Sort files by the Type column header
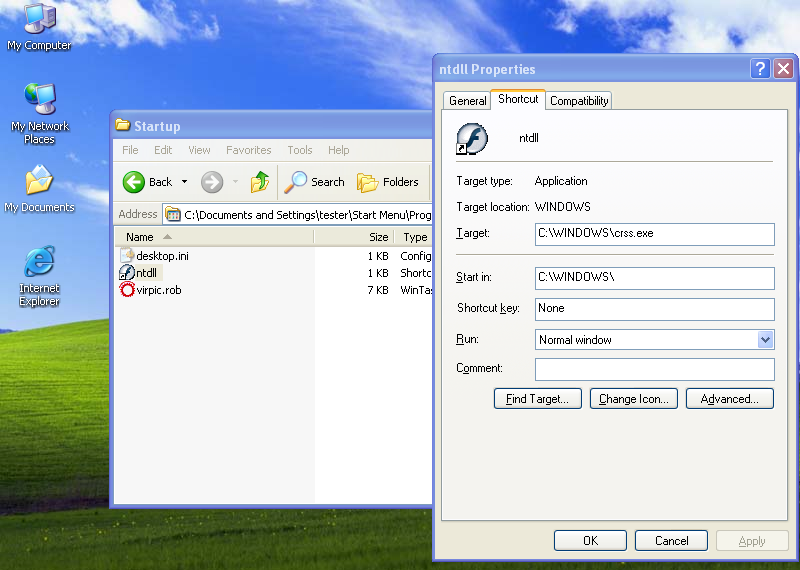 pyautogui.click(x=414, y=237)
